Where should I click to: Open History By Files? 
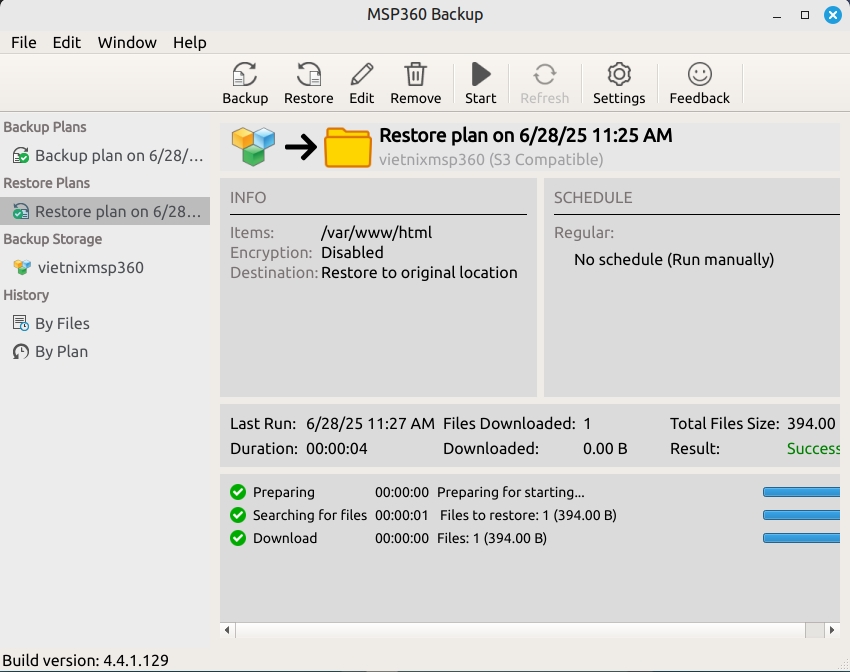[x=105, y=324]
